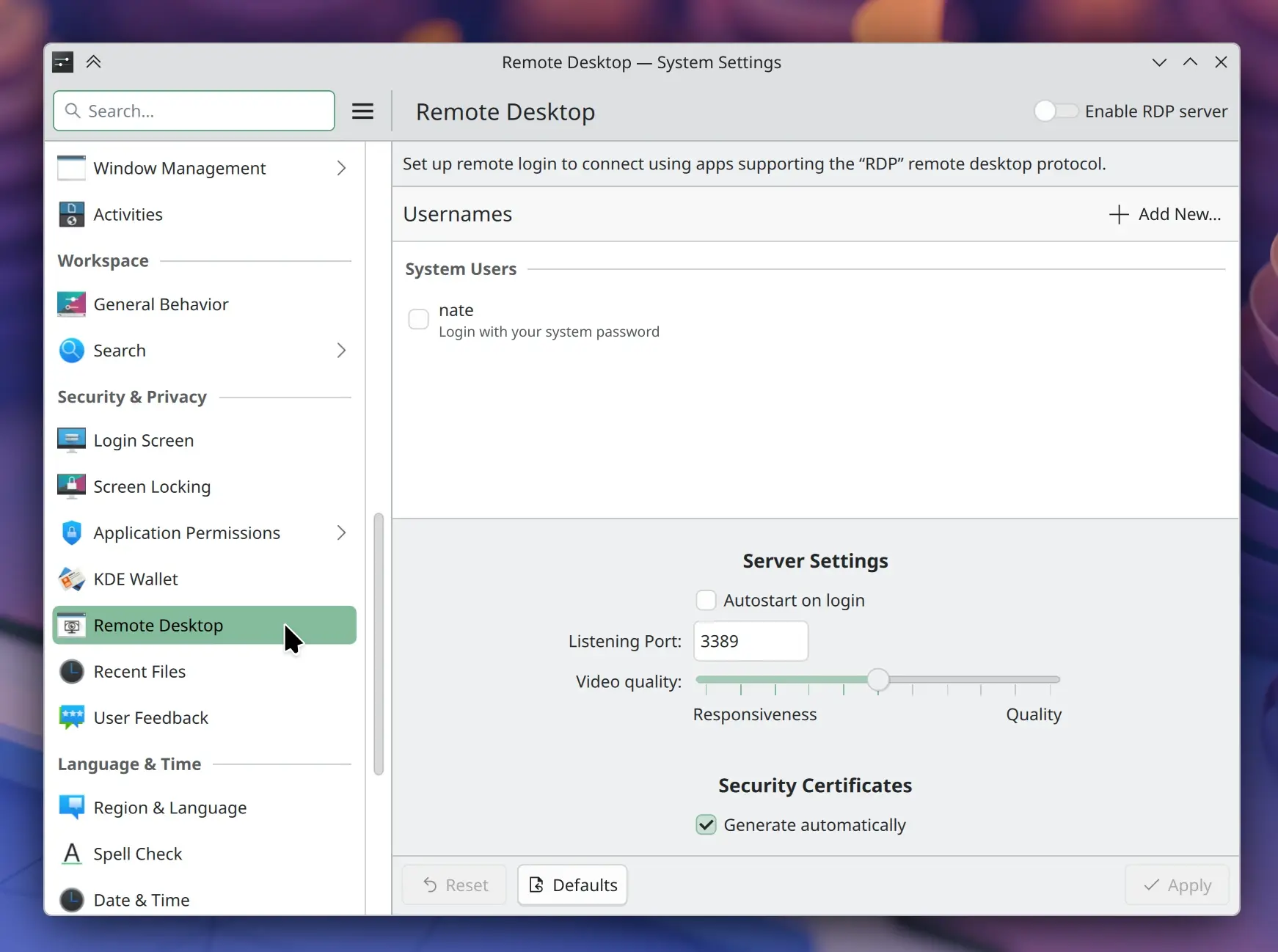Expand the Application Permissions arrow
The width and height of the screenshot is (1278, 952).
[341, 533]
